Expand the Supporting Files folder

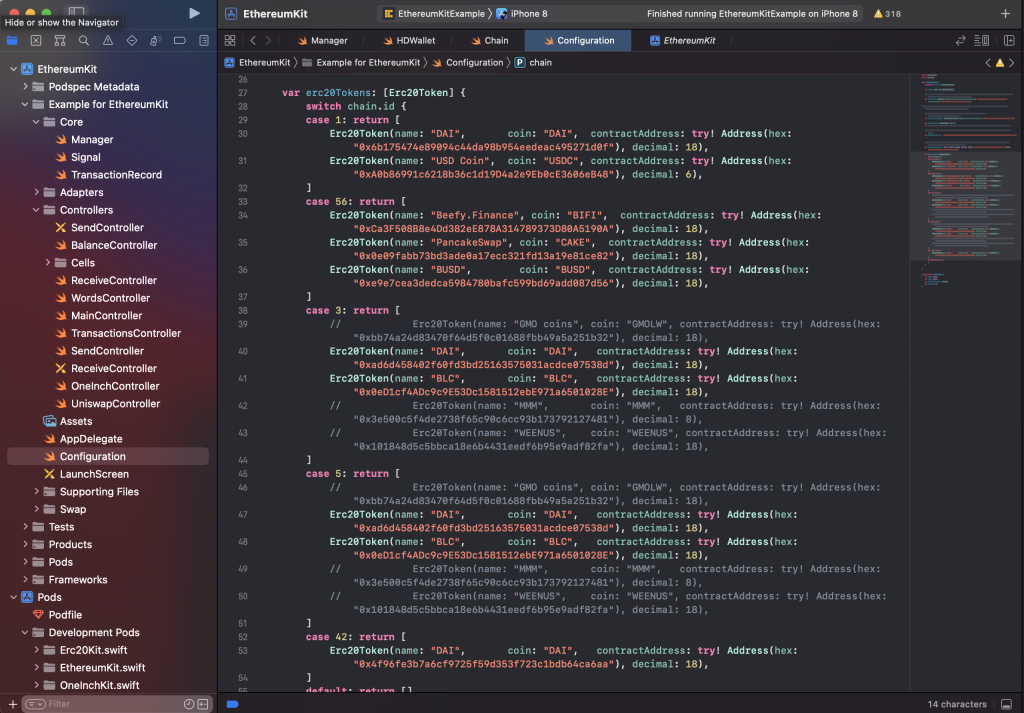[x=37, y=492]
